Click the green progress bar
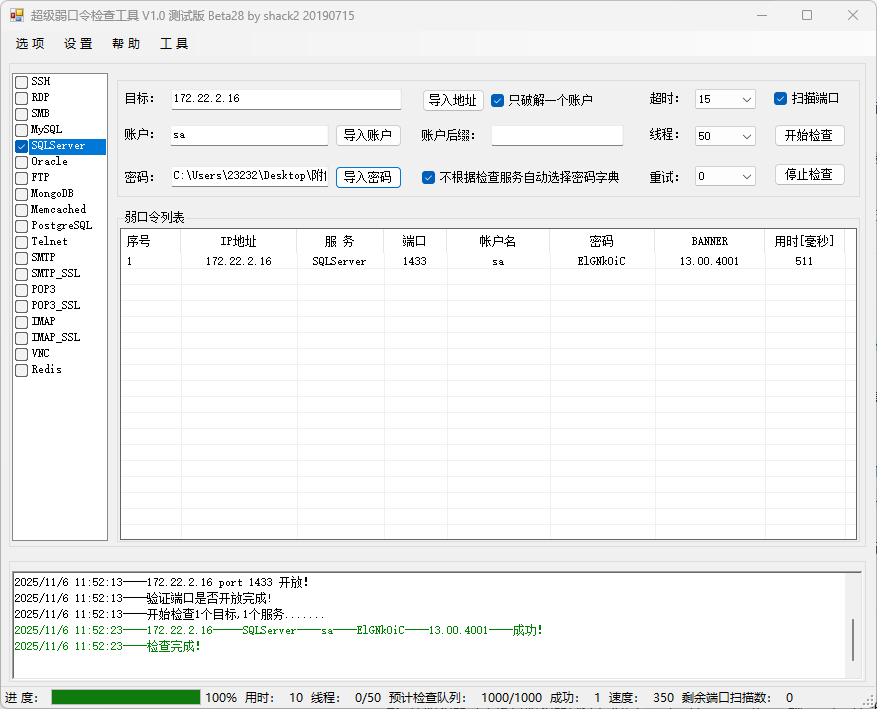Viewport: 877px width, 709px height. coord(126,697)
